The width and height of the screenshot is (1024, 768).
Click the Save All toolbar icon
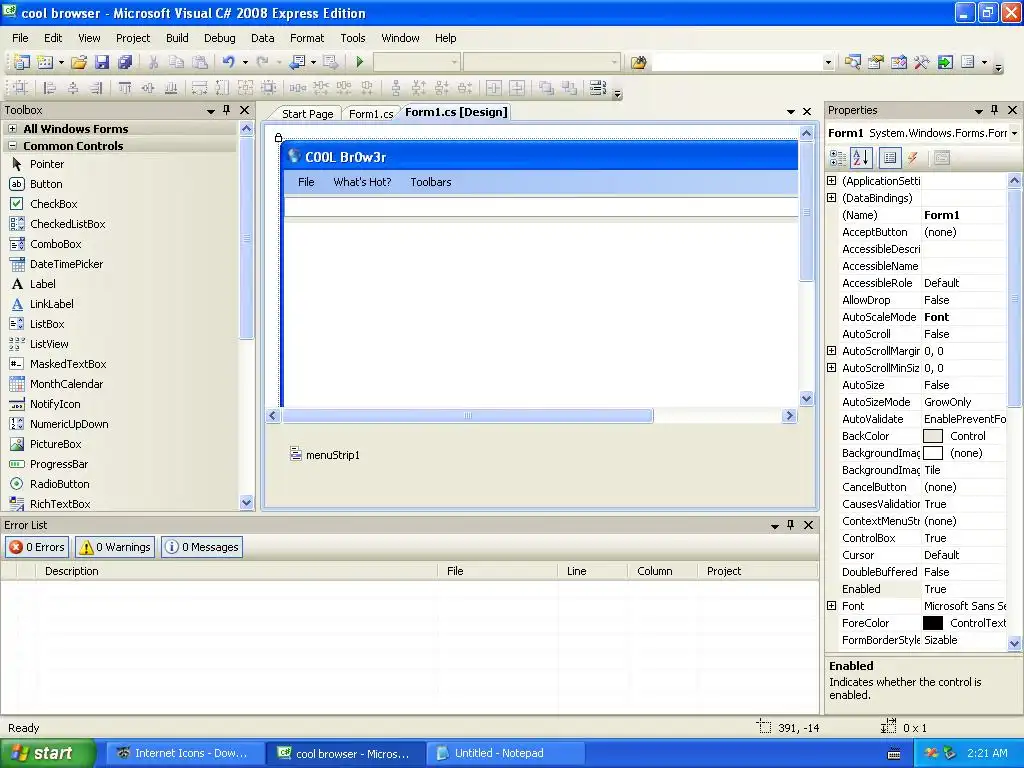125,62
